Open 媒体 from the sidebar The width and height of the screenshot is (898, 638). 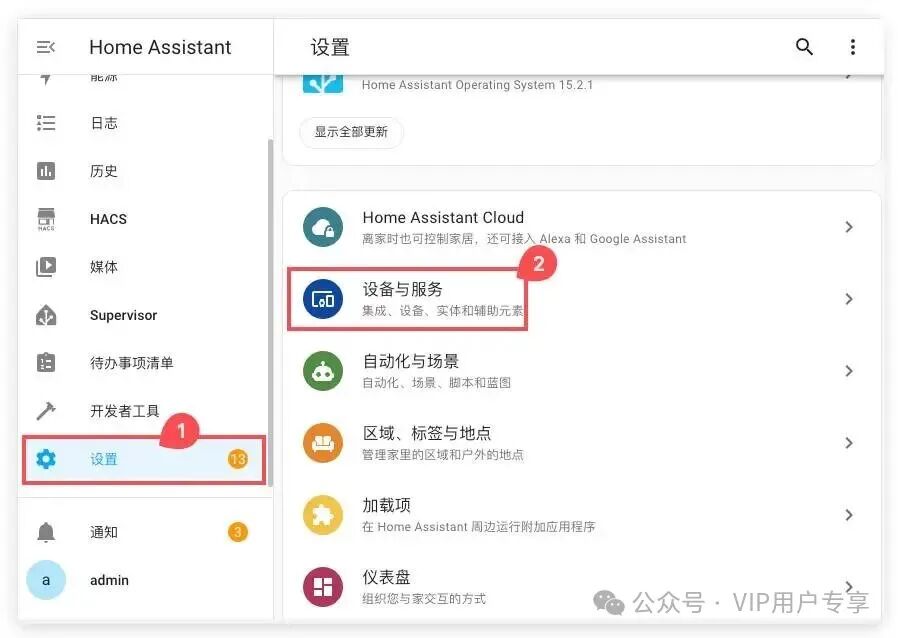[143, 267]
